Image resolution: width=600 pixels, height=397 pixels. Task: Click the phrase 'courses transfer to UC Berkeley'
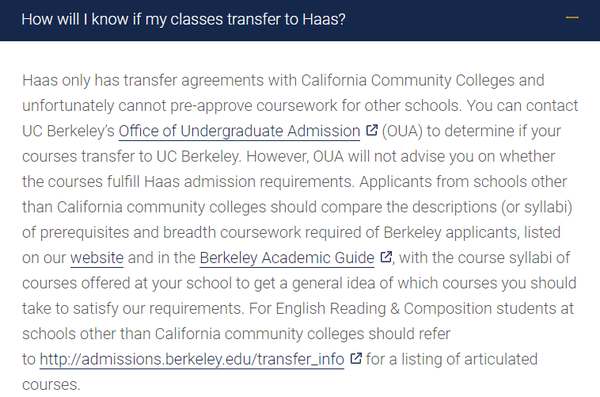coord(132,156)
